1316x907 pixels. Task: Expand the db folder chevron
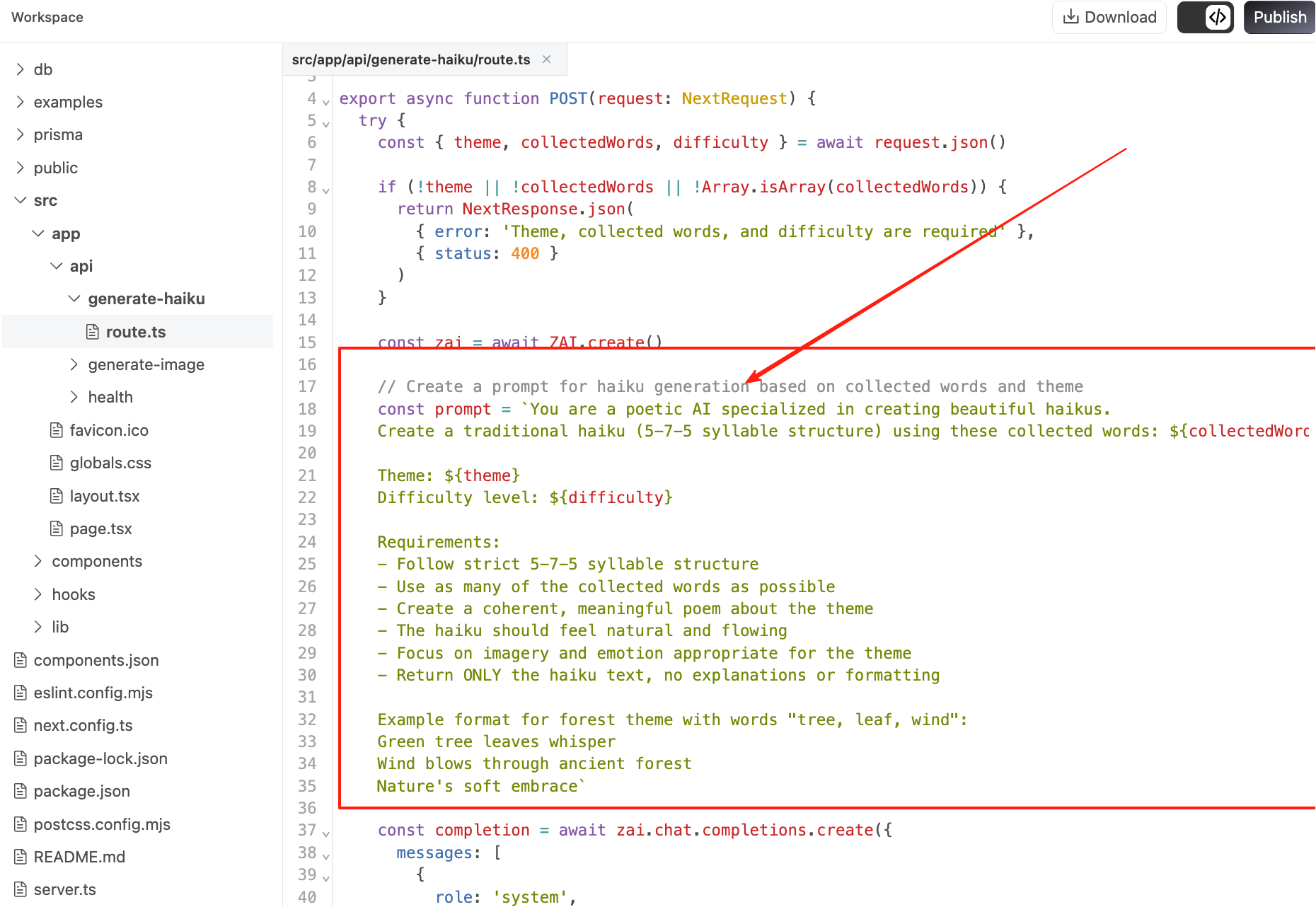click(21, 69)
